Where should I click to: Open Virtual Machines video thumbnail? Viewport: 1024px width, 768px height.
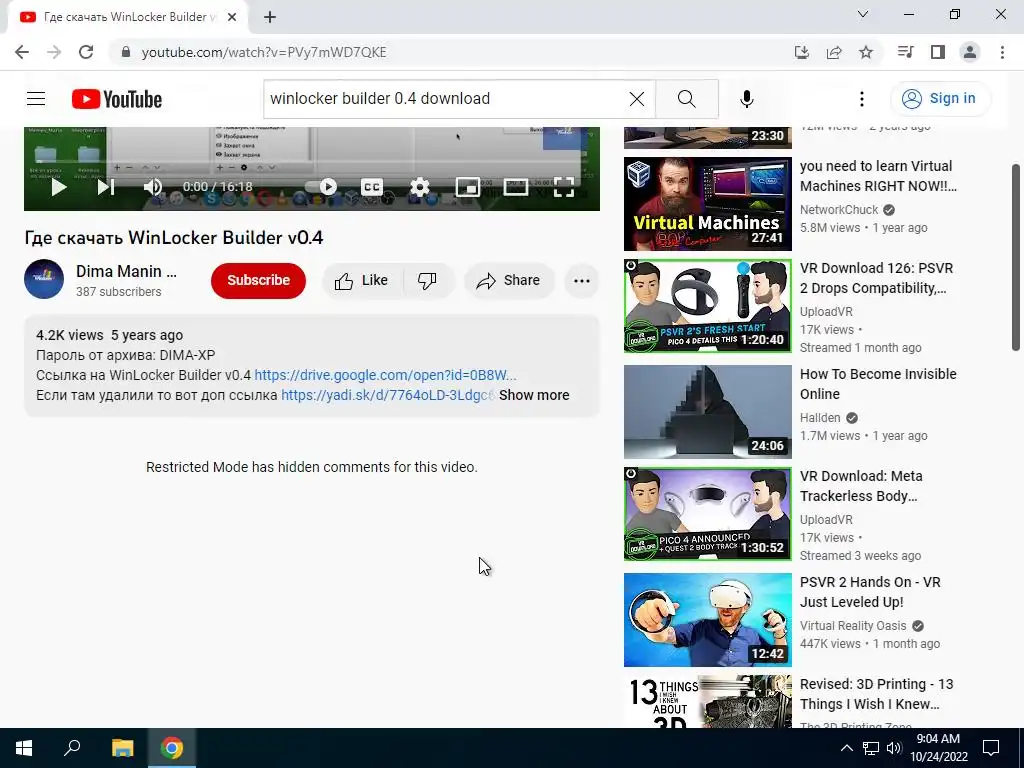pos(708,204)
